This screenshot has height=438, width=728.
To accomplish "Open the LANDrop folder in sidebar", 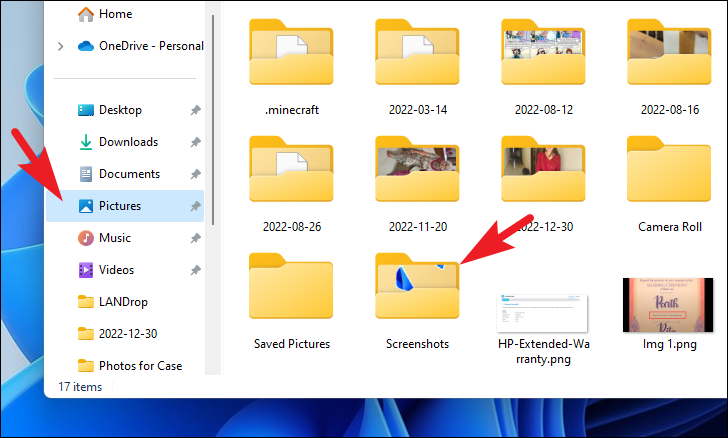I will (127, 302).
